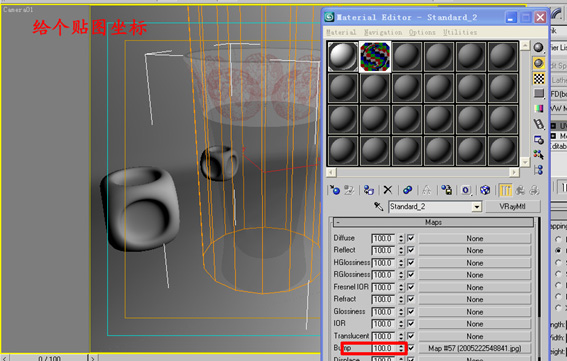
Task: Open the Standard_2 material name dropdown
Action: coord(477,207)
